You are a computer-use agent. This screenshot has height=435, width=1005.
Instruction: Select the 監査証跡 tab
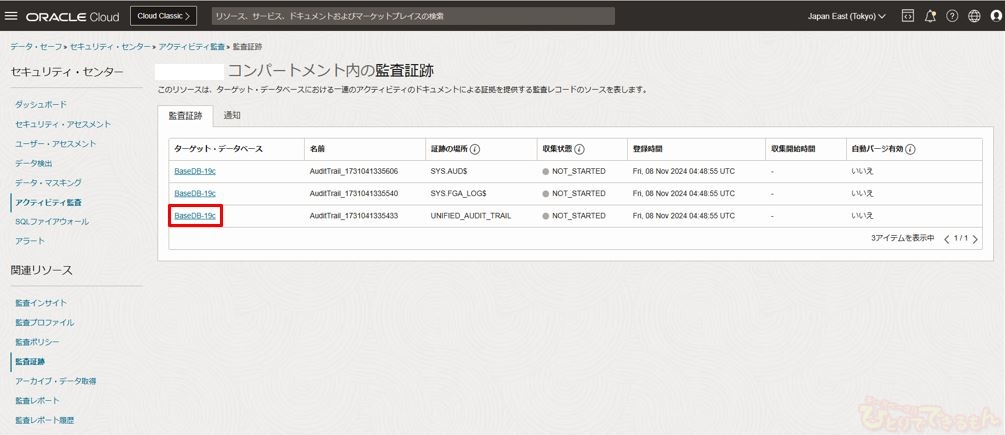click(x=185, y=116)
